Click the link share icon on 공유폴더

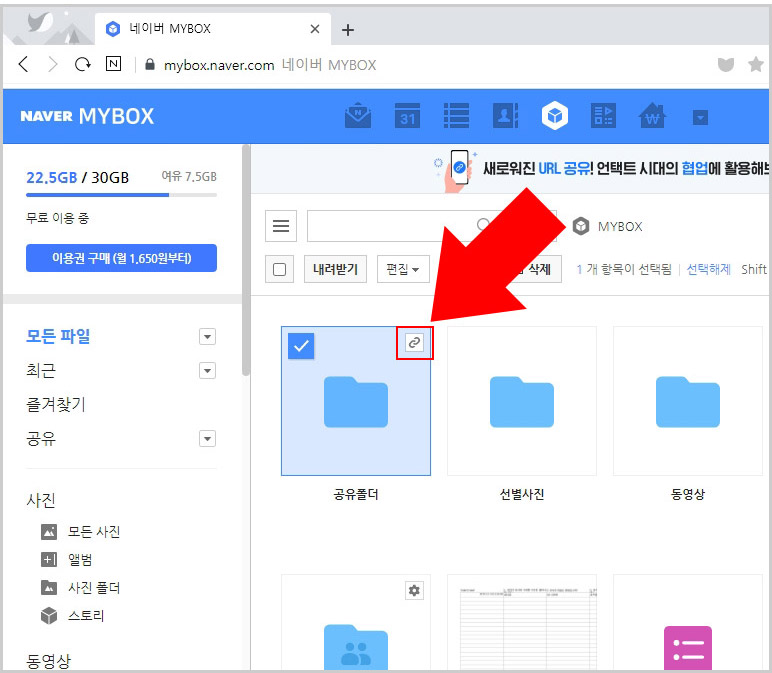point(415,343)
